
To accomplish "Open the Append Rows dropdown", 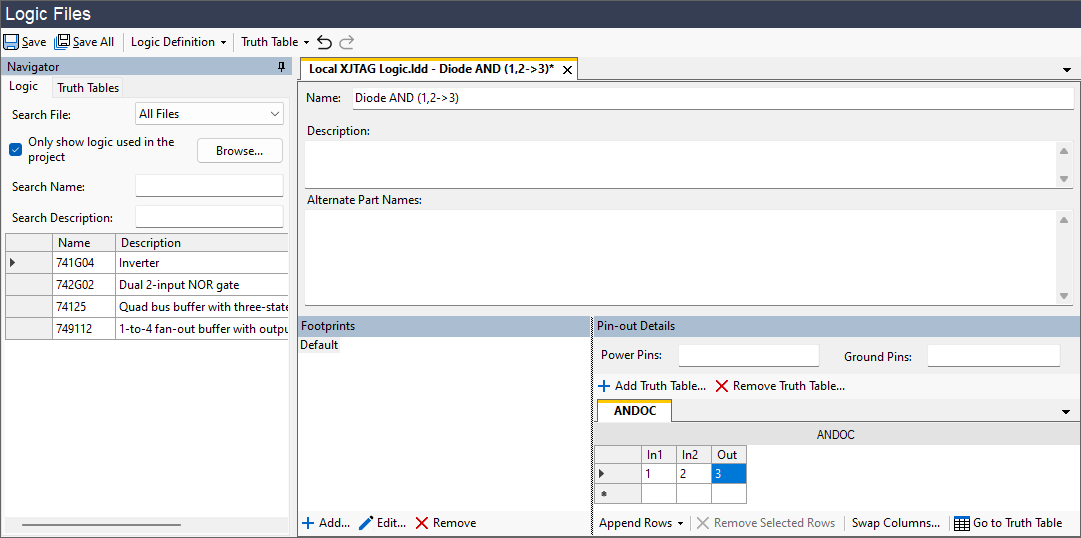I will [x=640, y=523].
